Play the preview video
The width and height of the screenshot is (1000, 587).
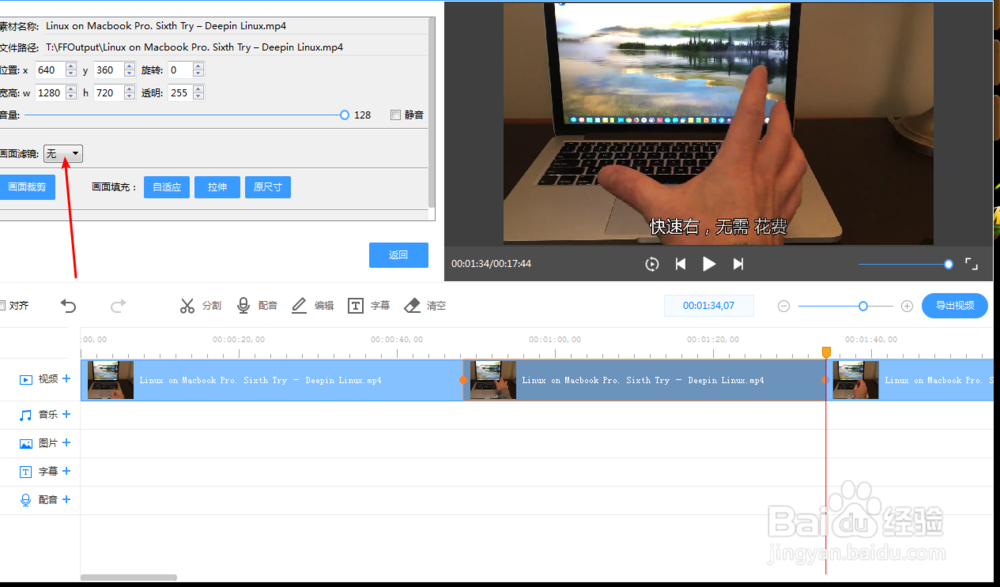click(x=709, y=264)
